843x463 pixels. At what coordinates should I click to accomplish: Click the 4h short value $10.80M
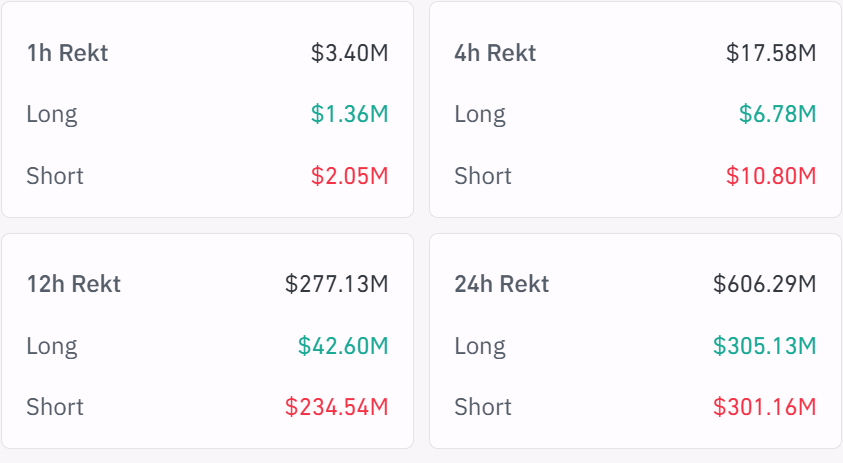pos(771,176)
